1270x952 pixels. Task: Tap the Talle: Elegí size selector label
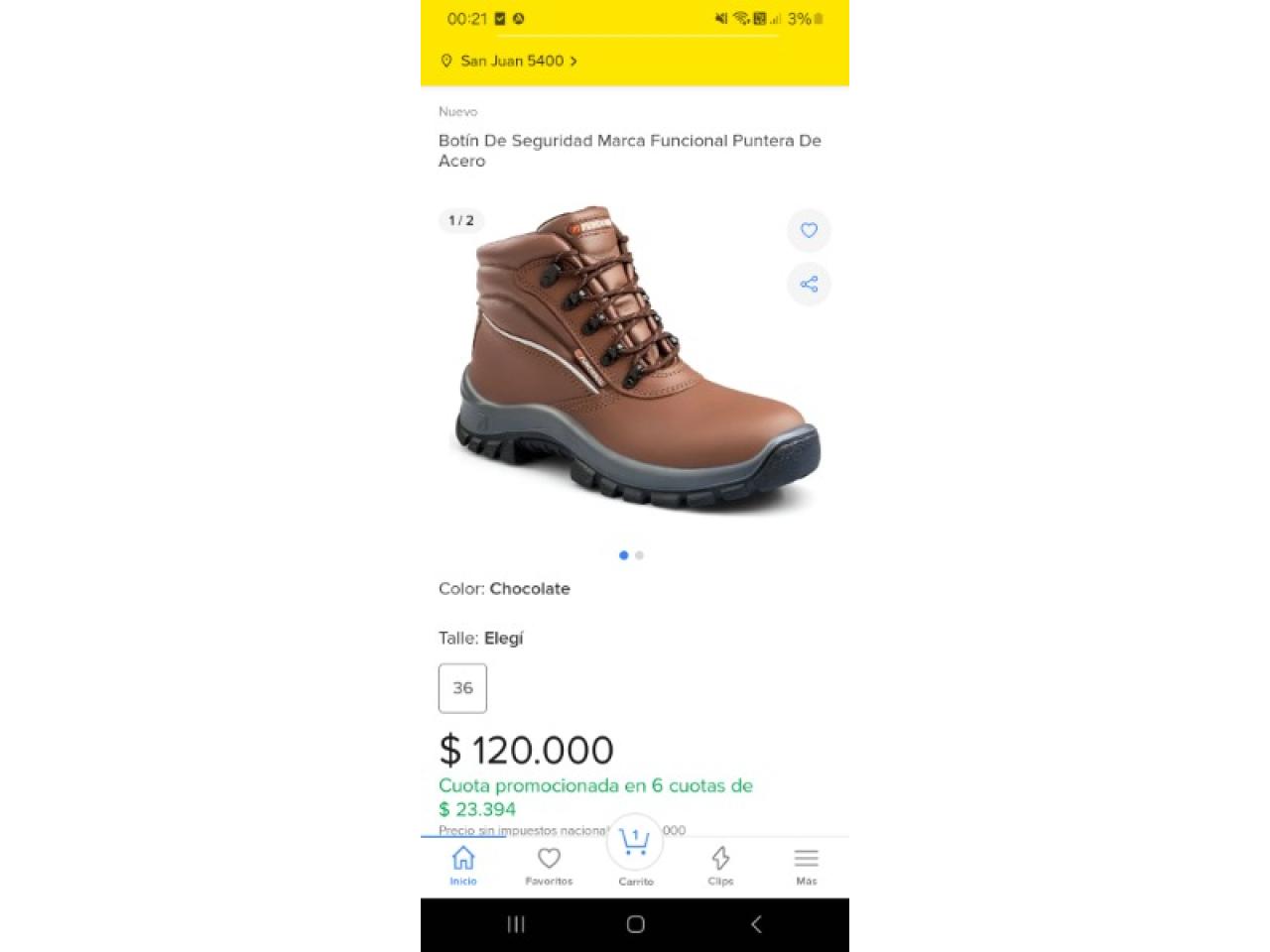click(481, 639)
